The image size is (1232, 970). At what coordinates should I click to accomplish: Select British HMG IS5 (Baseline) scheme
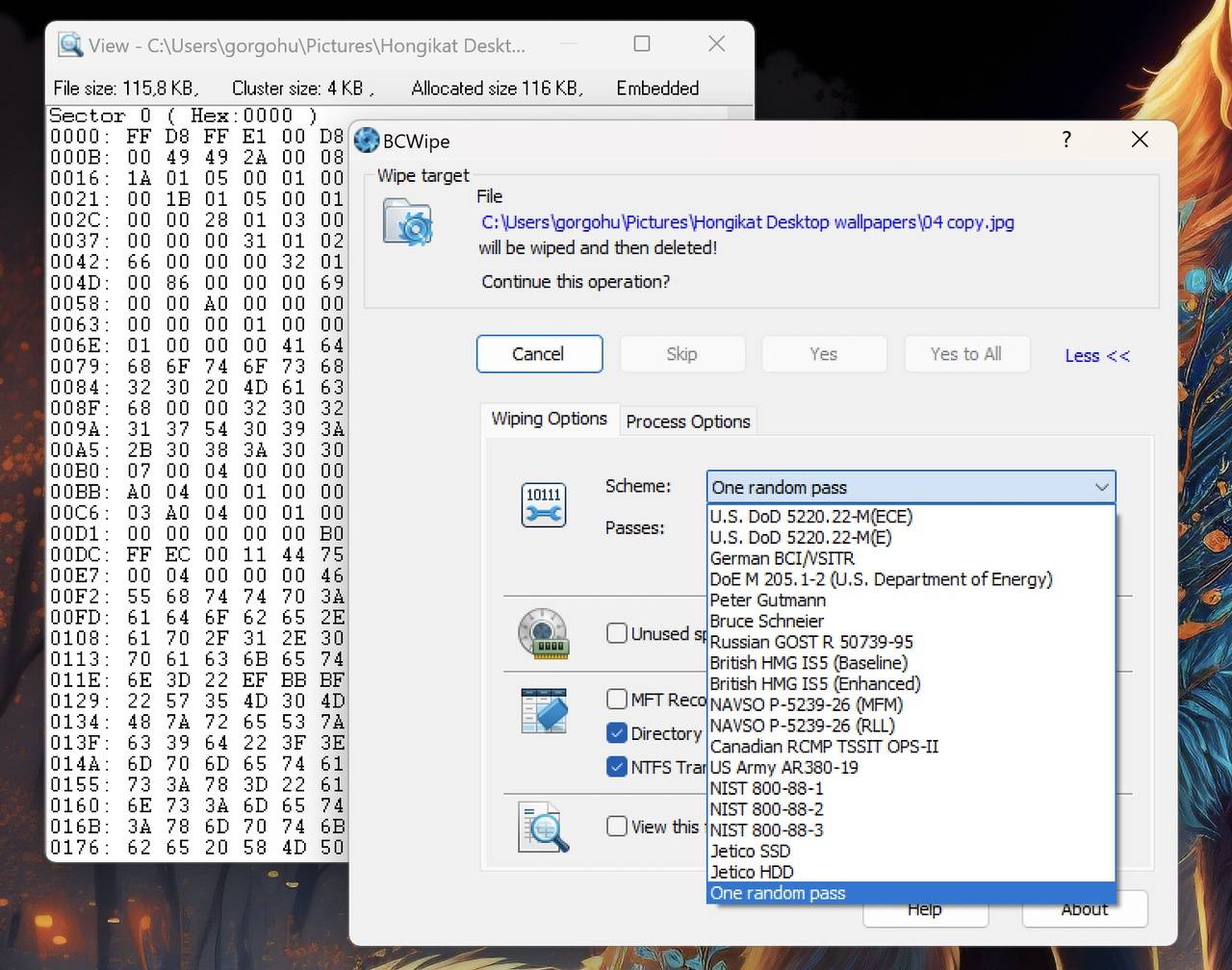click(x=911, y=662)
